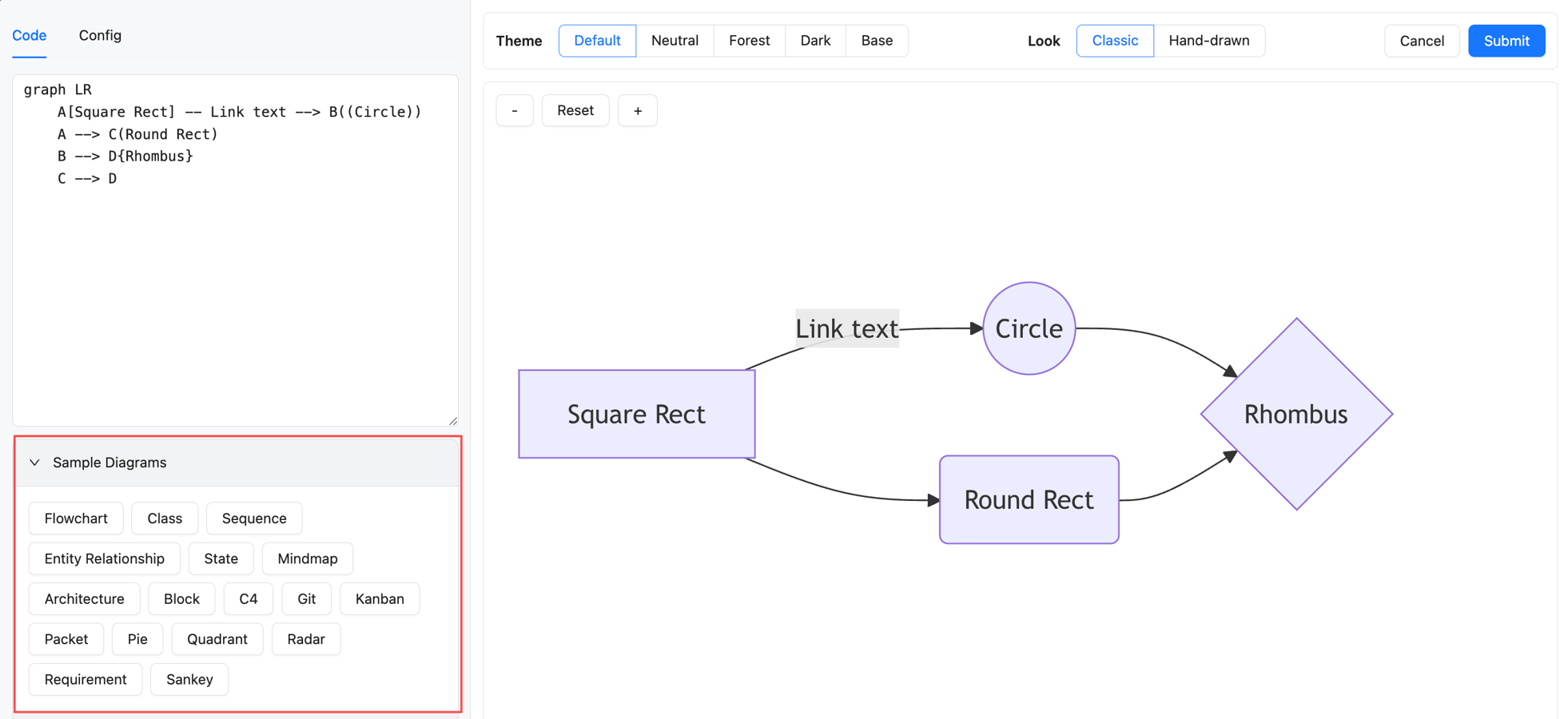The image size is (1568, 719).
Task: Zoom in using the plus button
Action: click(x=637, y=110)
